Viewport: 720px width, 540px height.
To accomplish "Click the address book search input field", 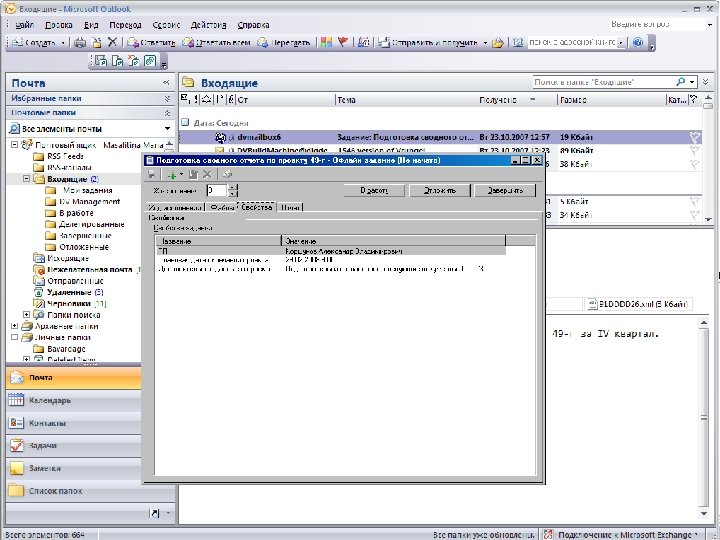I will click(x=572, y=42).
